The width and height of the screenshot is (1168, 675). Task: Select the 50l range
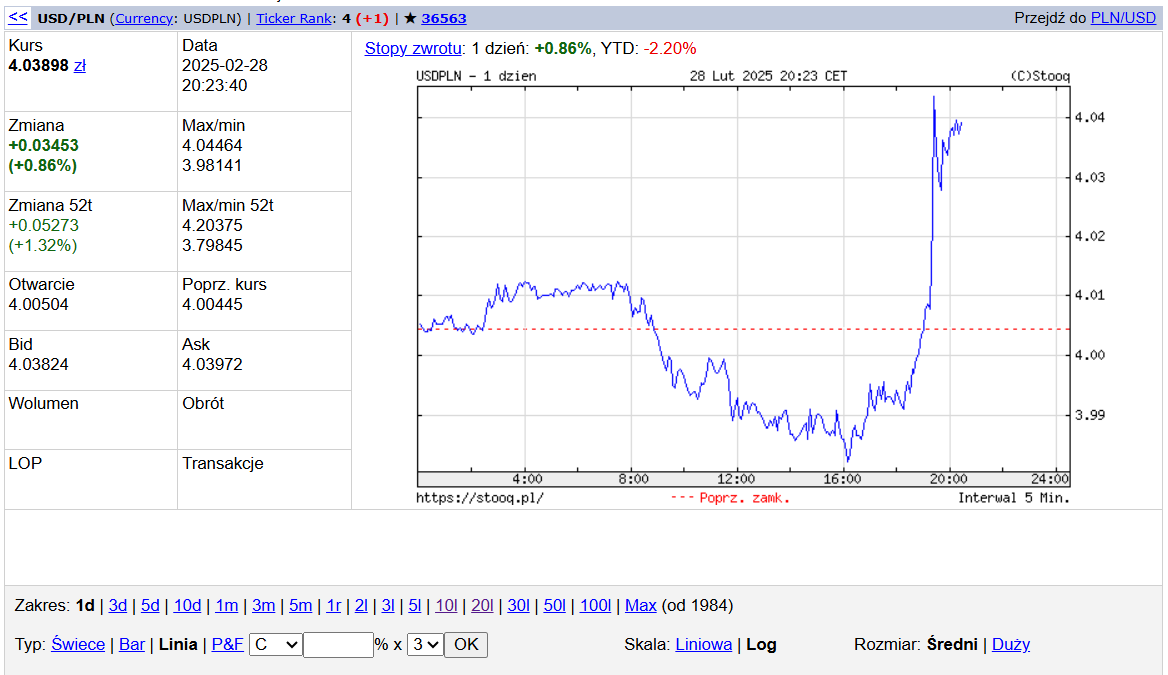click(x=554, y=606)
